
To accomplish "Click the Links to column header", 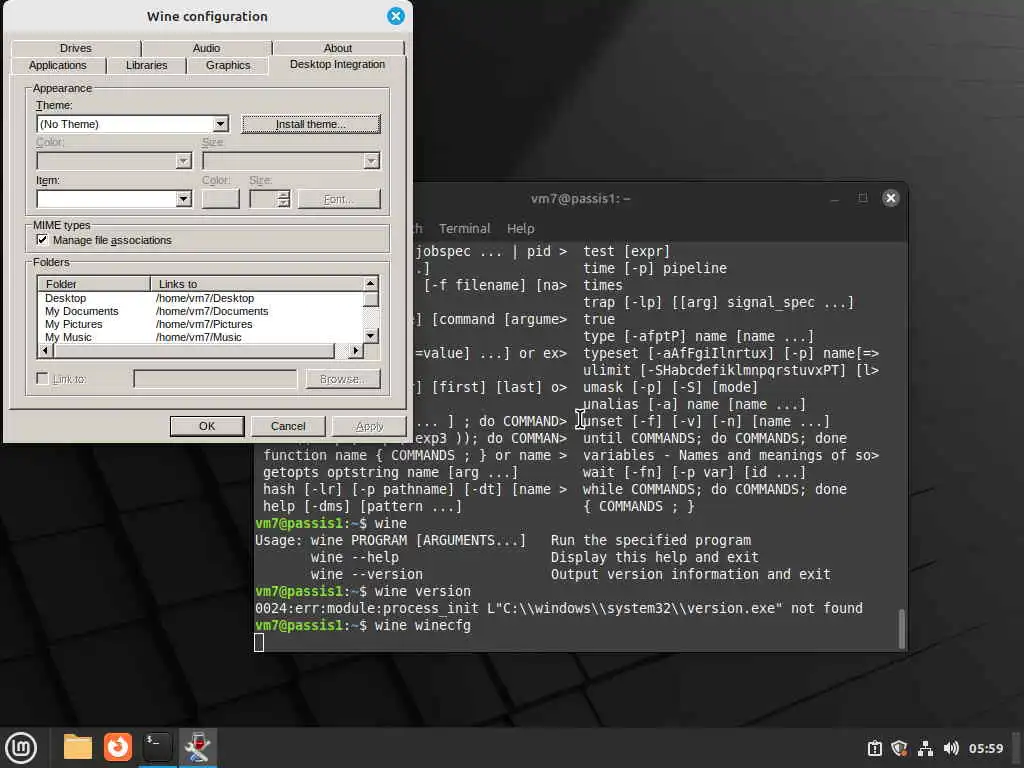I will (x=257, y=284).
